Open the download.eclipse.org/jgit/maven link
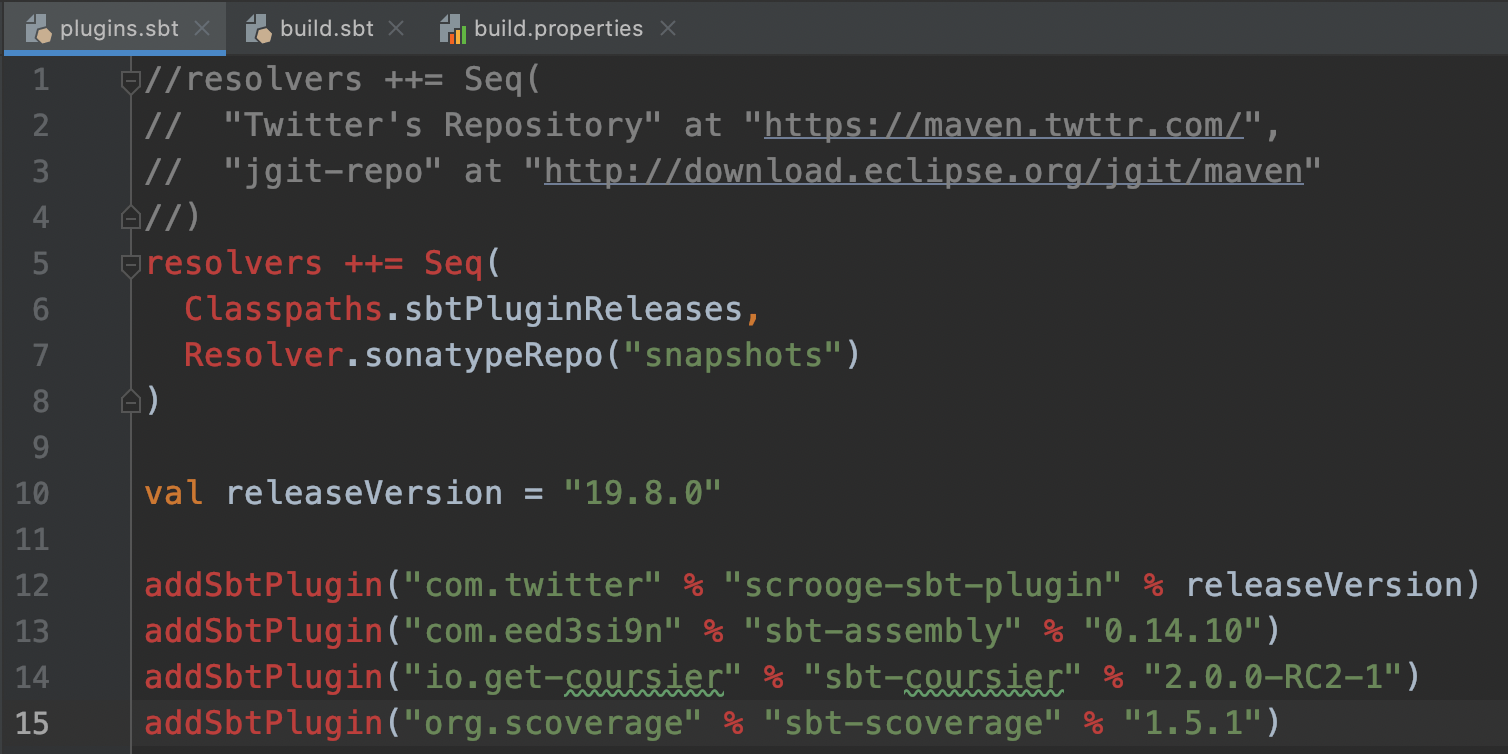Viewport: 1508px width, 754px height. pyautogui.click(x=924, y=171)
